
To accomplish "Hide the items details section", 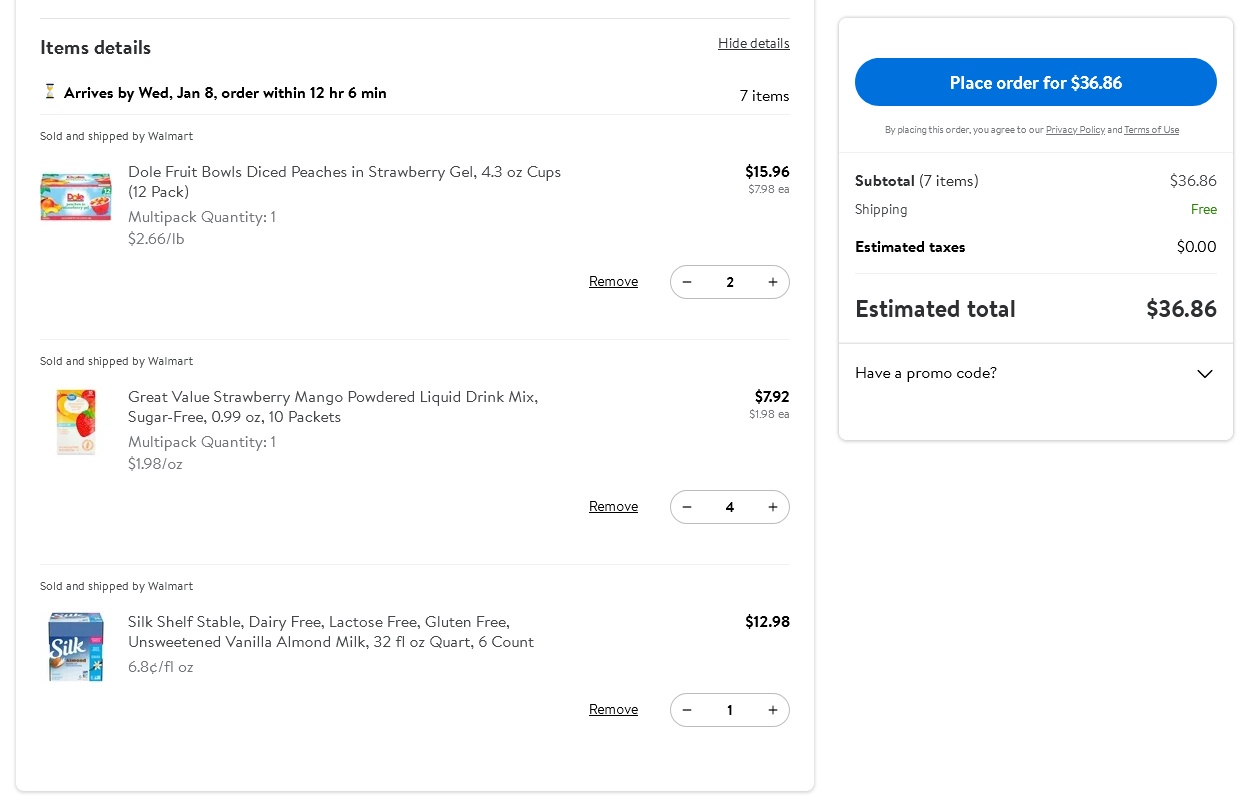I will (754, 43).
